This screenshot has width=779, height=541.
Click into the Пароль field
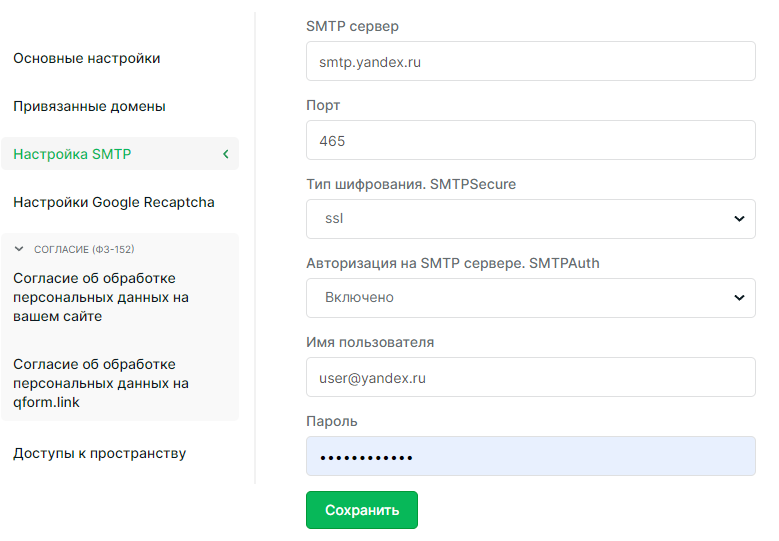pyautogui.click(x=531, y=456)
